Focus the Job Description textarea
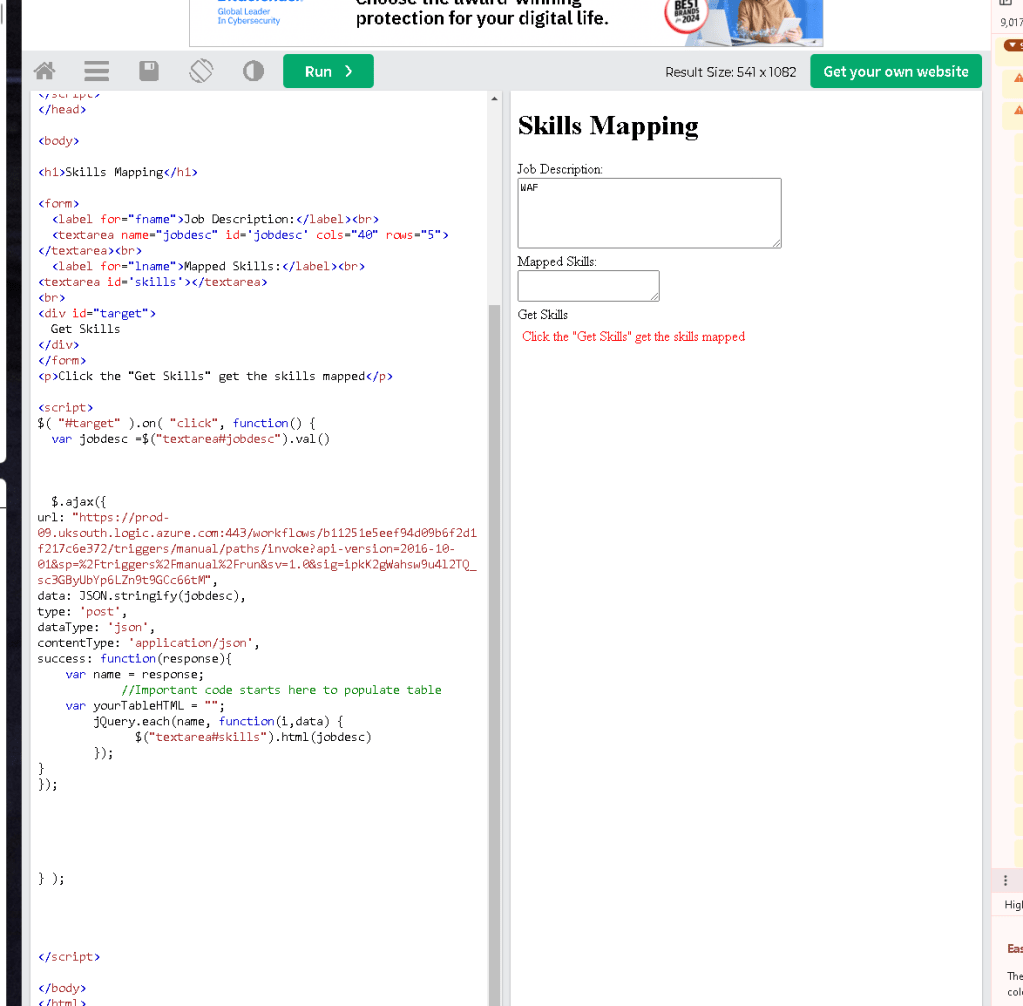 click(x=649, y=213)
